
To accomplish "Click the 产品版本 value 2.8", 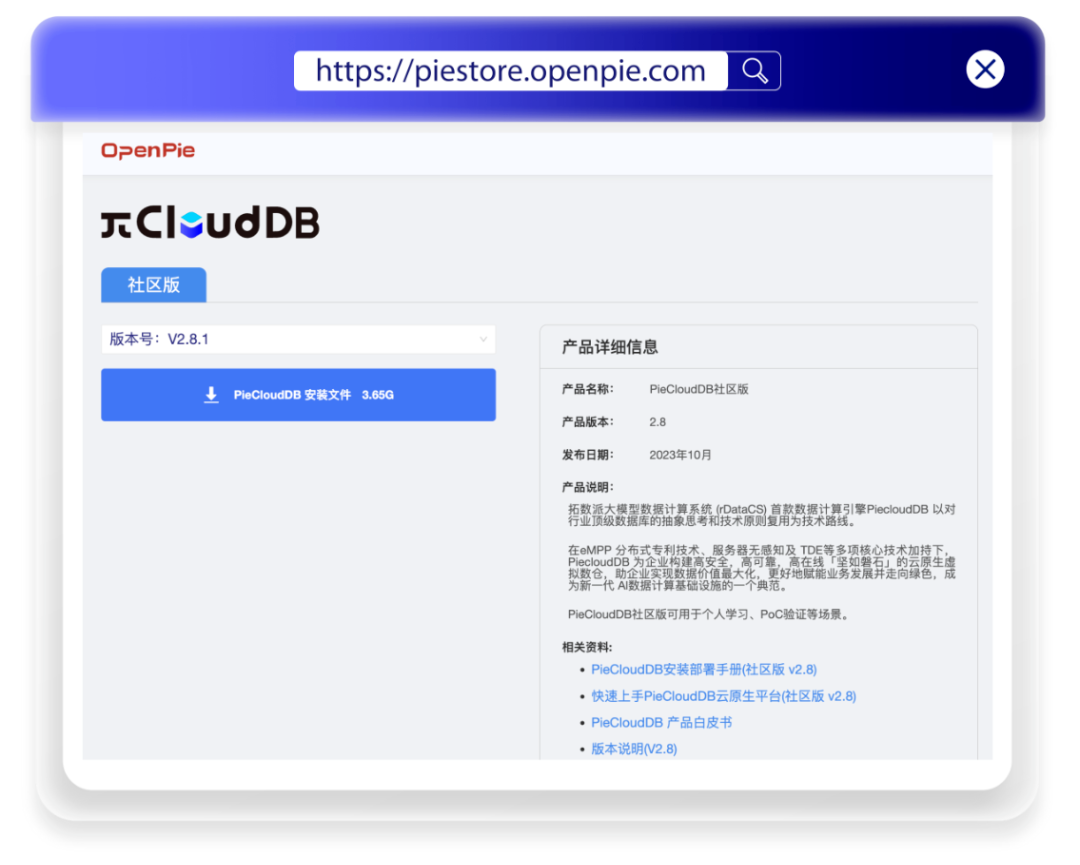I will 657,422.
